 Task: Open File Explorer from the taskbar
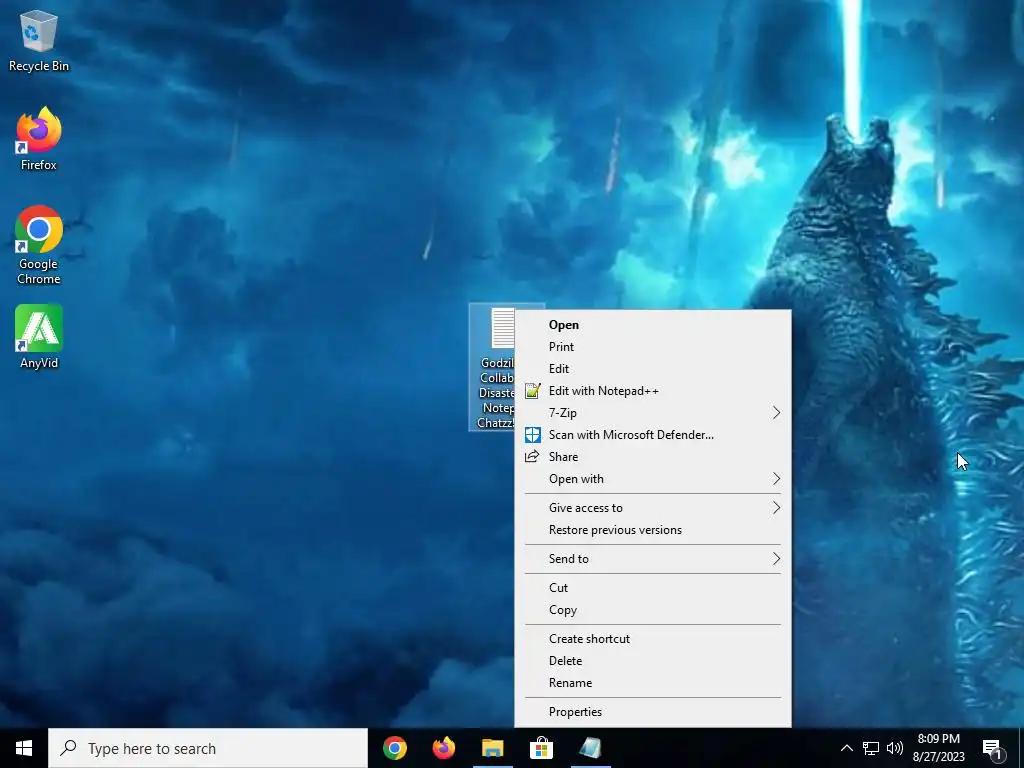493,748
